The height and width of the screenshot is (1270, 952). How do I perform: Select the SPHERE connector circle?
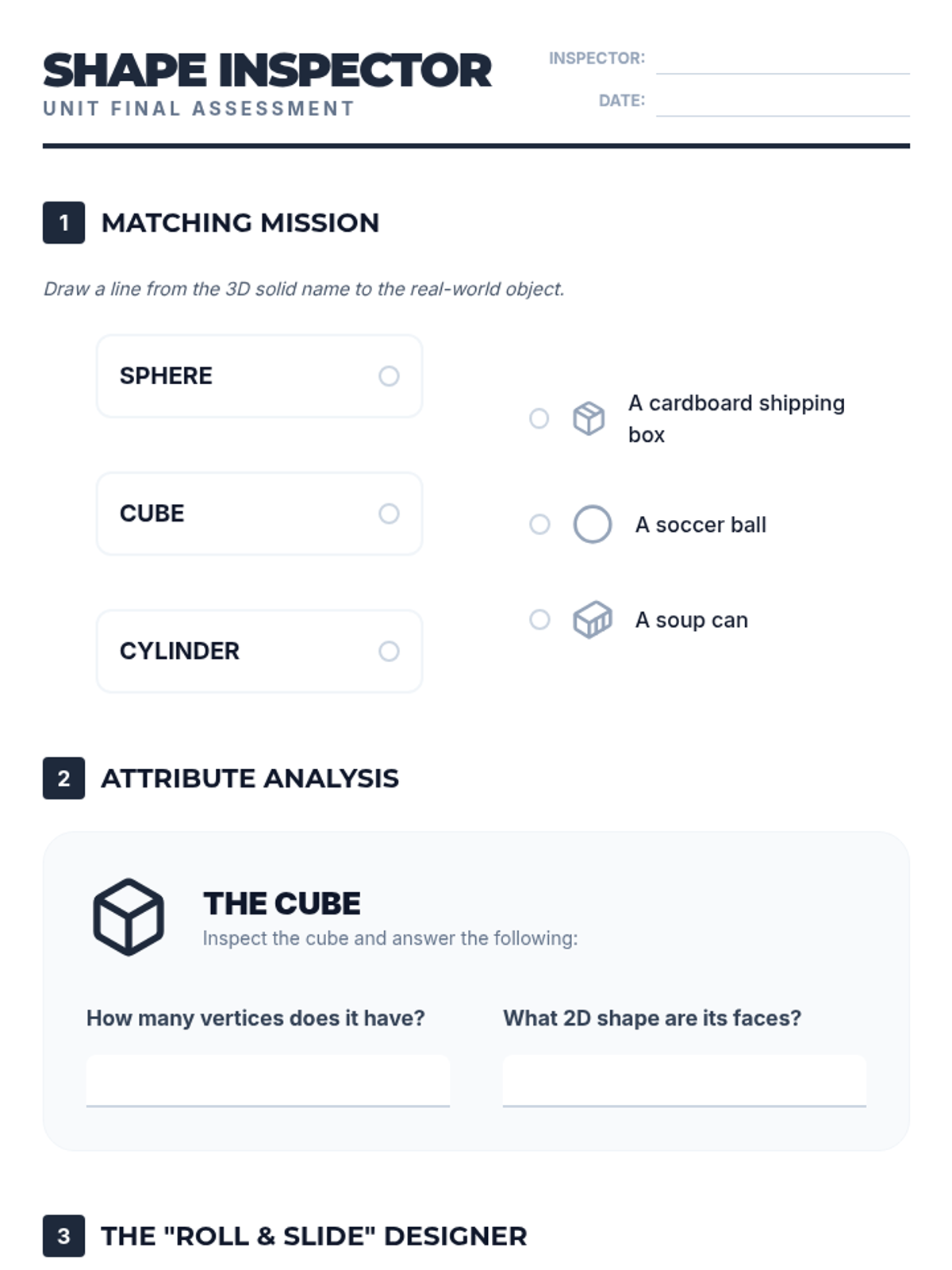click(389, 376)
